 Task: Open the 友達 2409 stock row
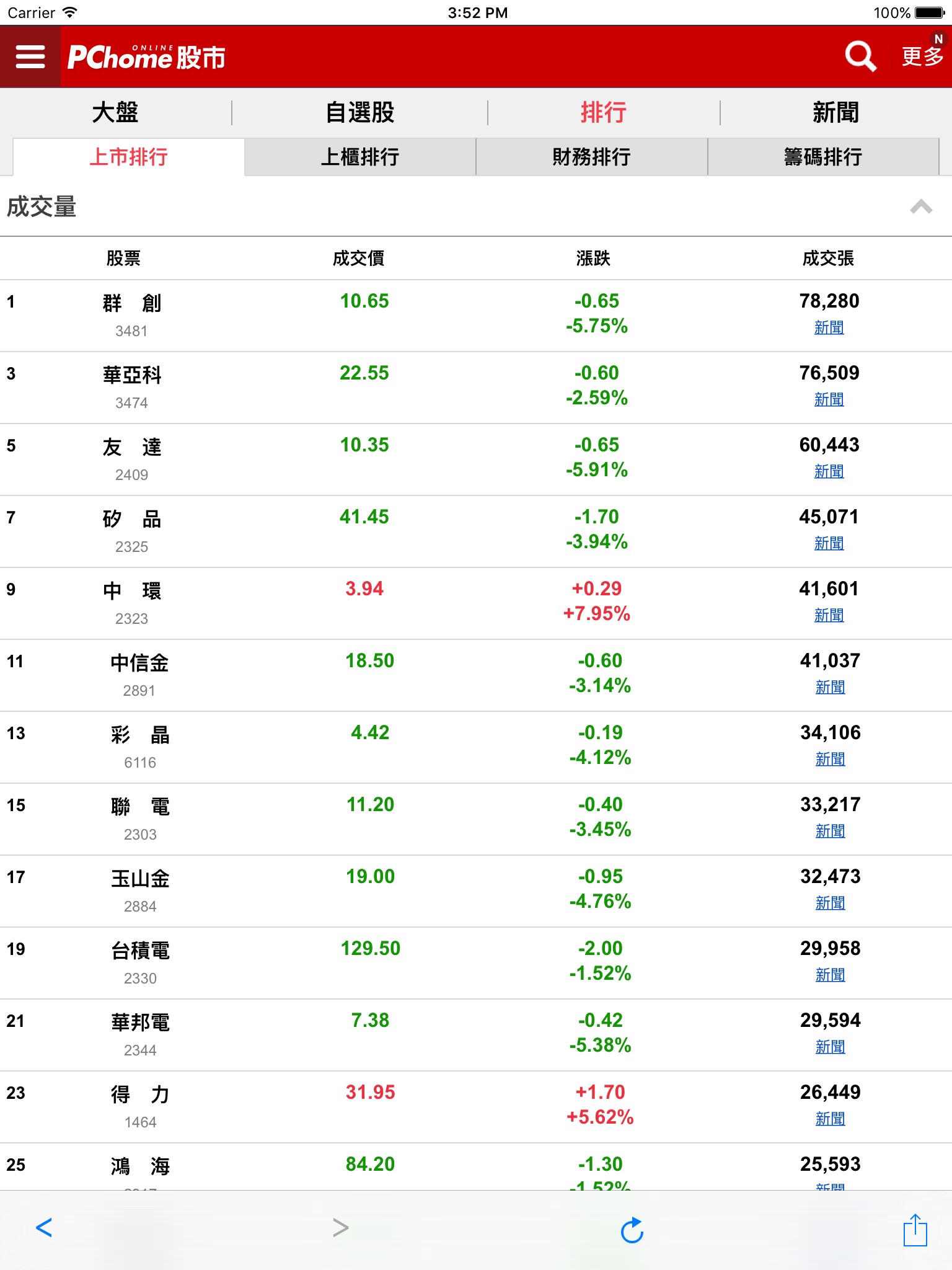132,459
